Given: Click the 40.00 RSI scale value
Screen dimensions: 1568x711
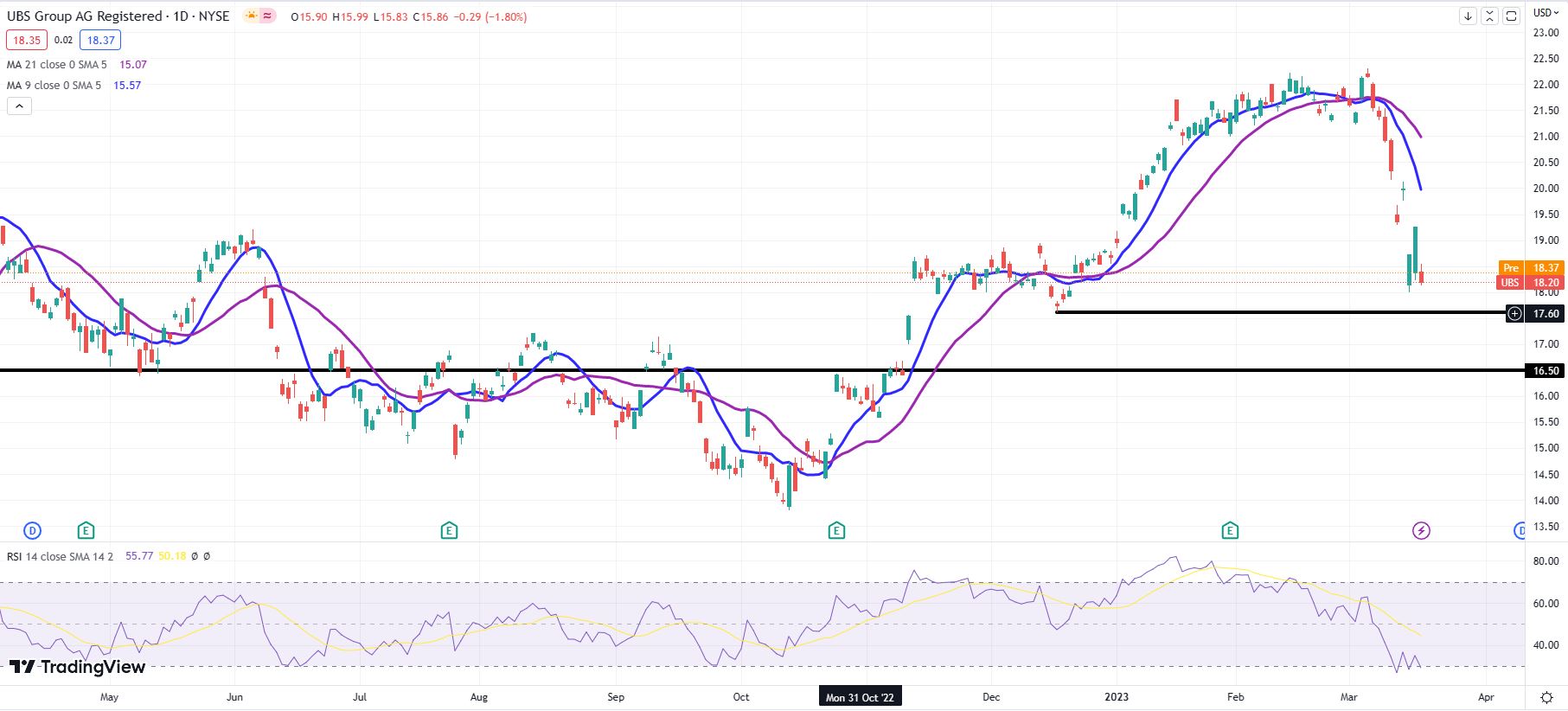Looking at the screenshot, I should pos(1546,645).
